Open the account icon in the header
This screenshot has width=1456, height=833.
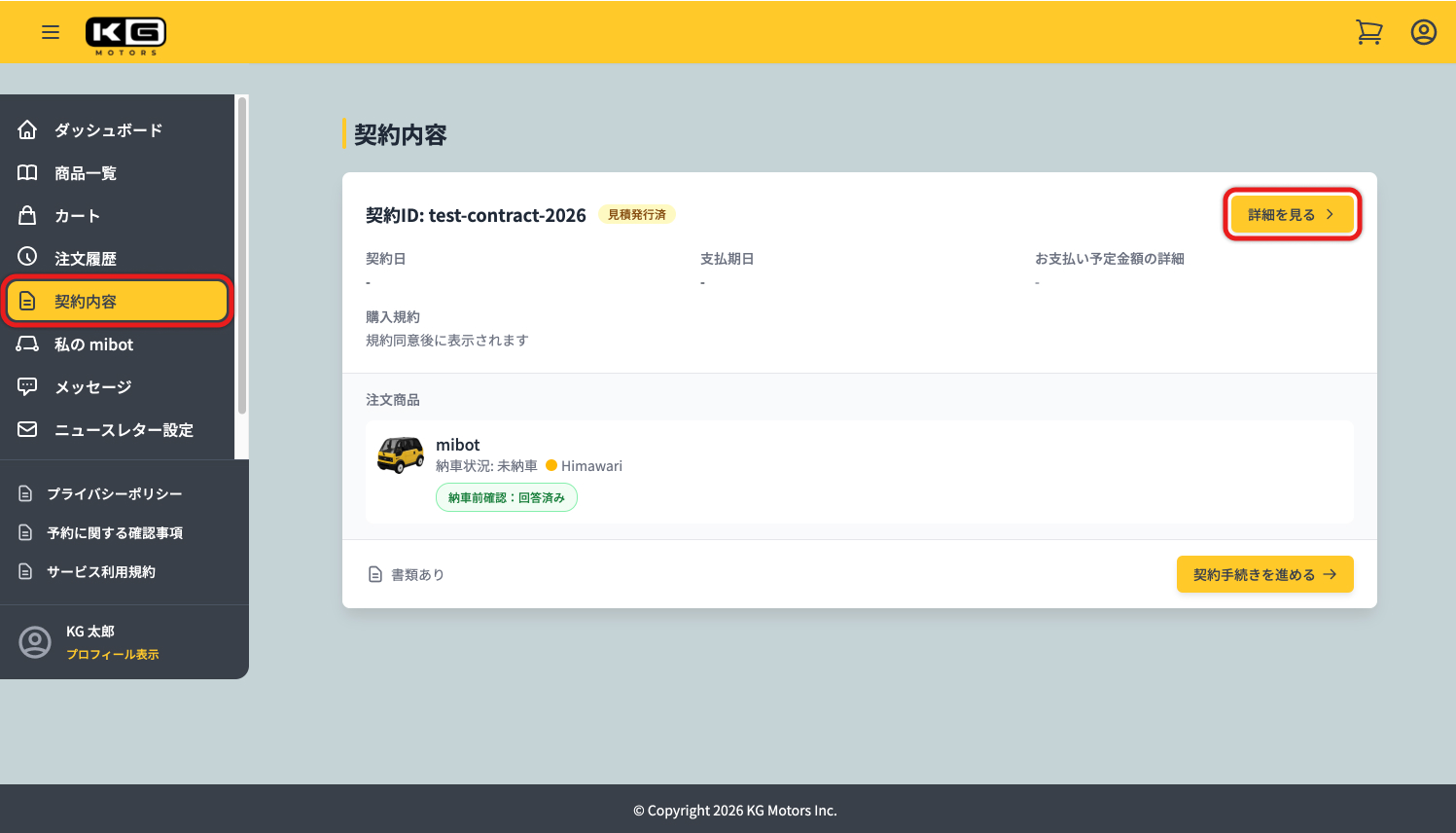(x=1423, y=32)
